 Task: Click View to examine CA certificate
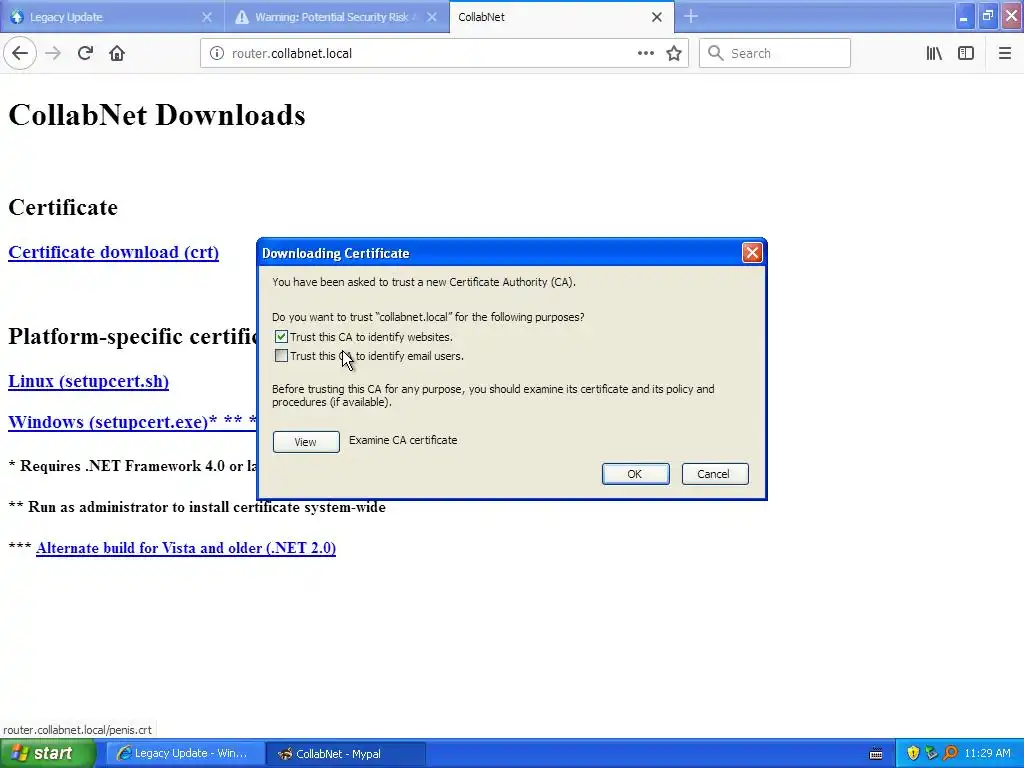coord(306,442)
